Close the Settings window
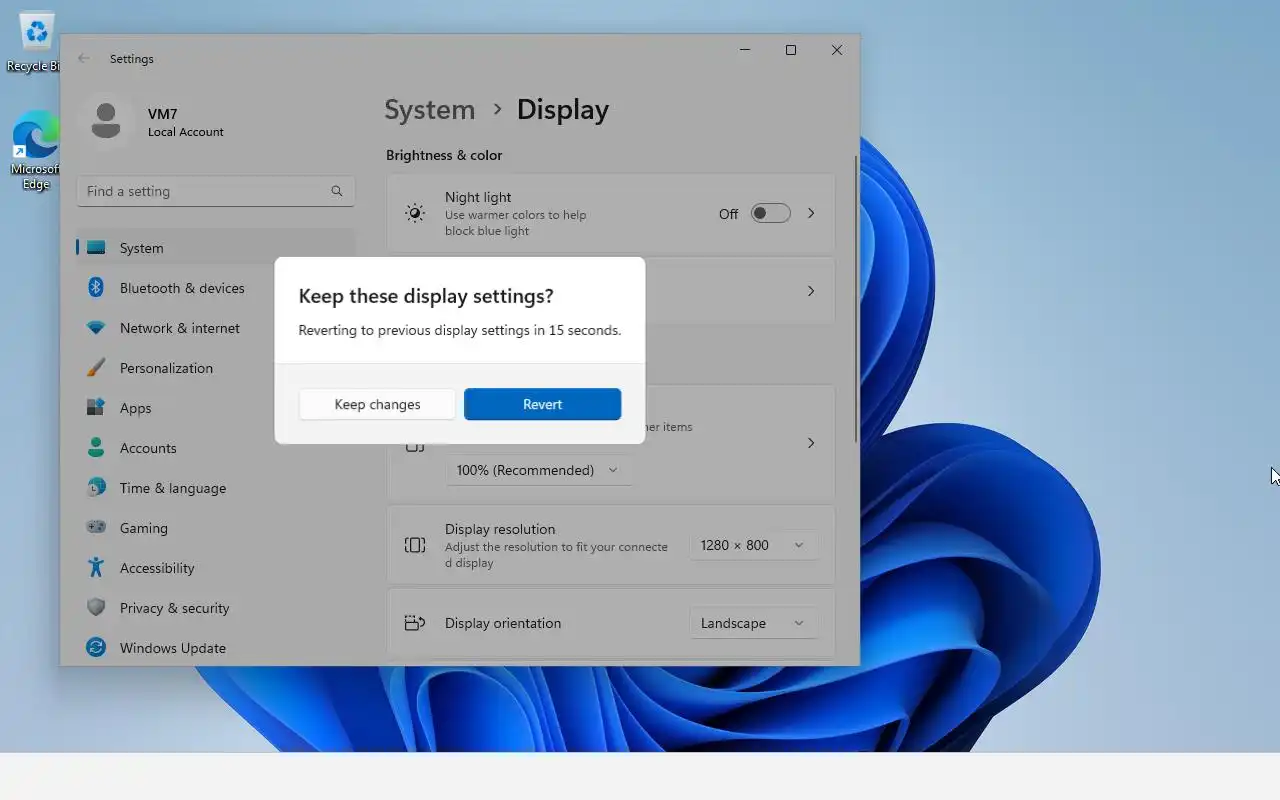 [x=837, y=50]
